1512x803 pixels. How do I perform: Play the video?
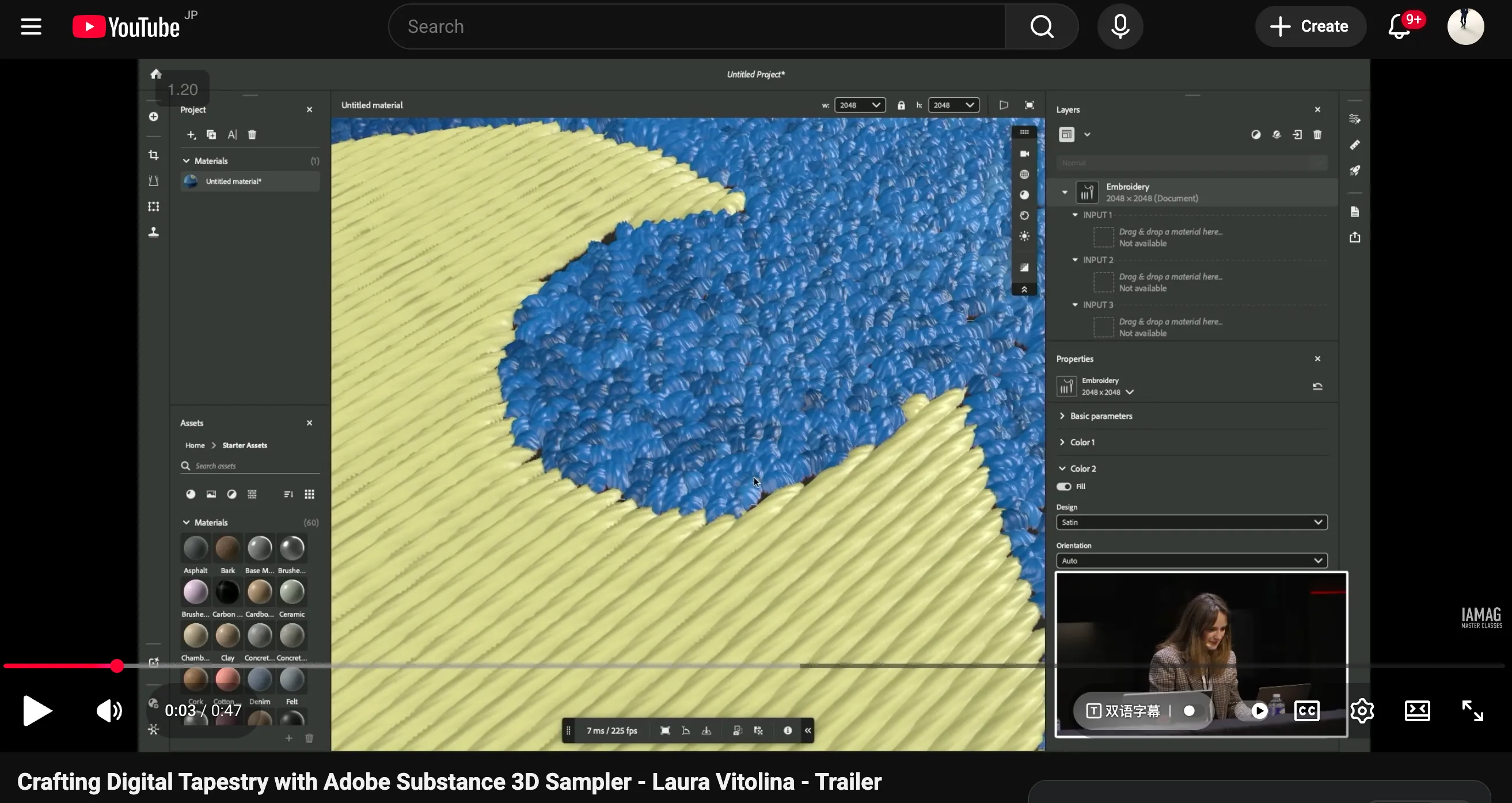click(x=37, y=711)
